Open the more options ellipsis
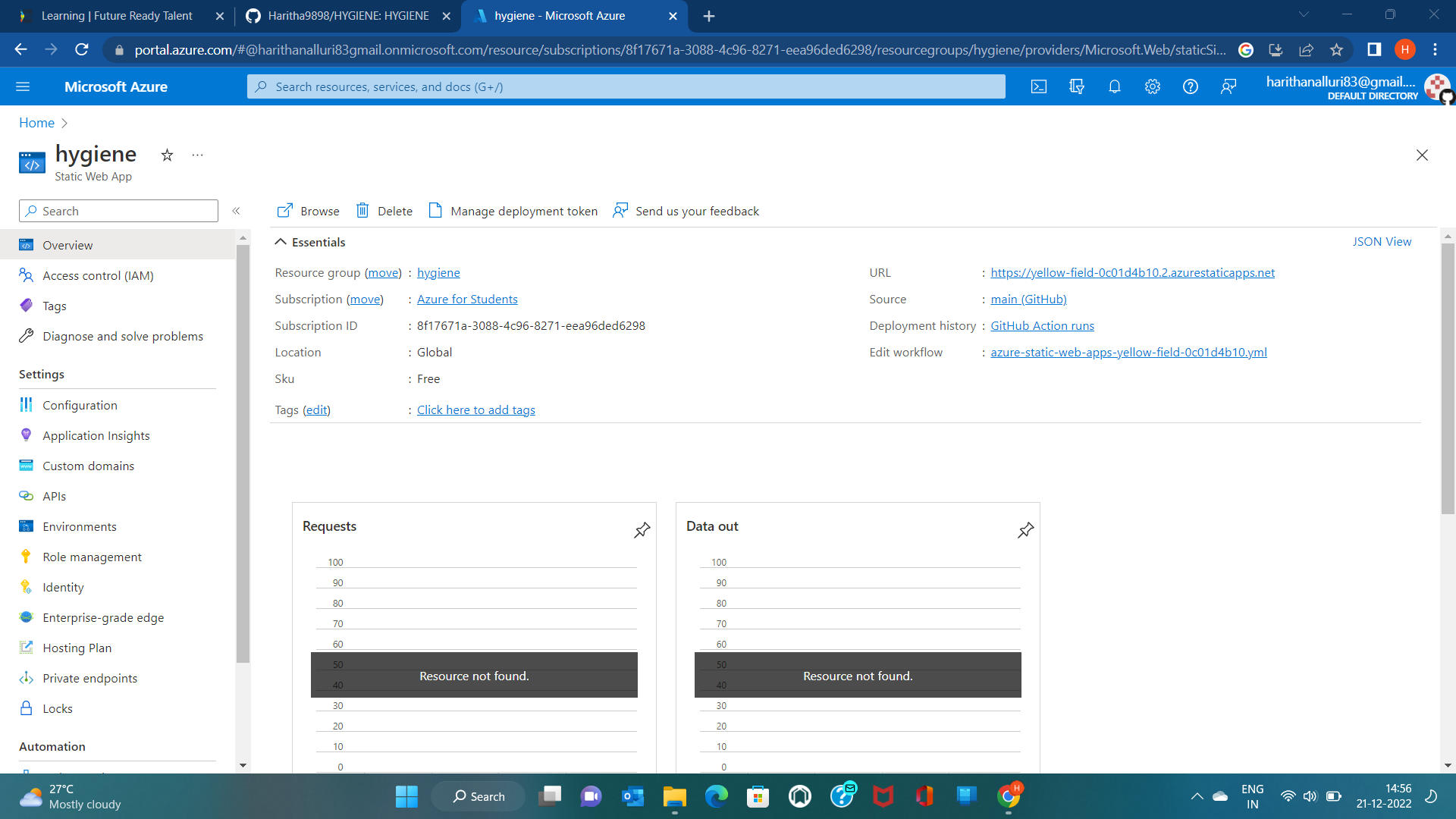The width and height of the screenshot is (1456, 819). coord(197,155)
